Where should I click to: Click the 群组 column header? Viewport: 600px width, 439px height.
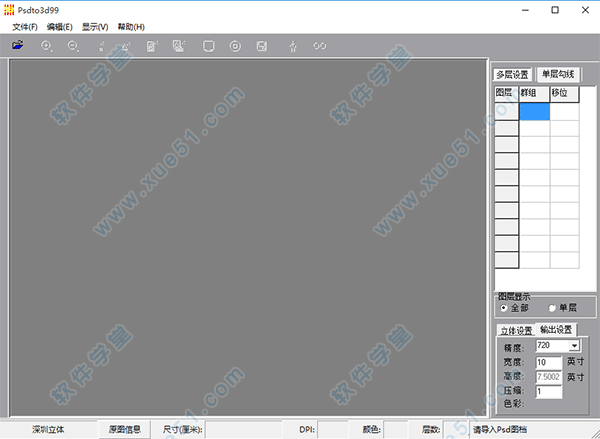coord(534,94)
